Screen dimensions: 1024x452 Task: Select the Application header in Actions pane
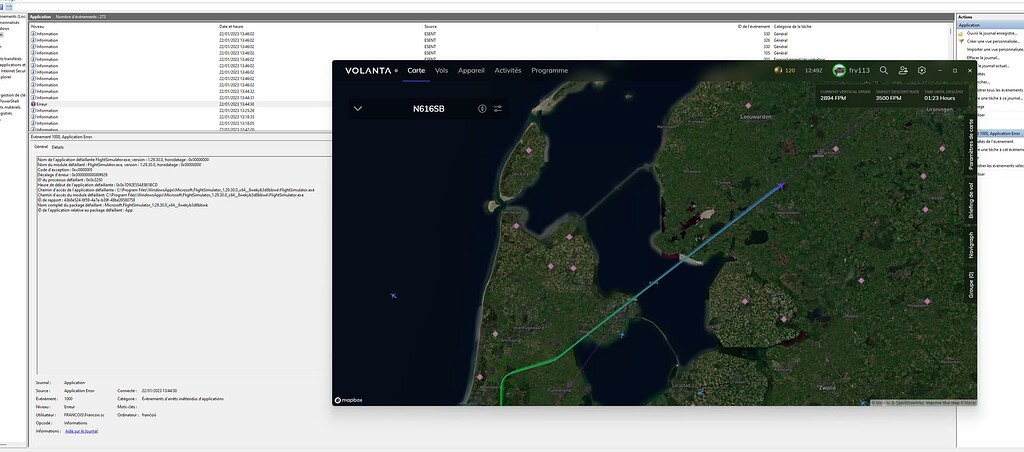coord(989,25)
